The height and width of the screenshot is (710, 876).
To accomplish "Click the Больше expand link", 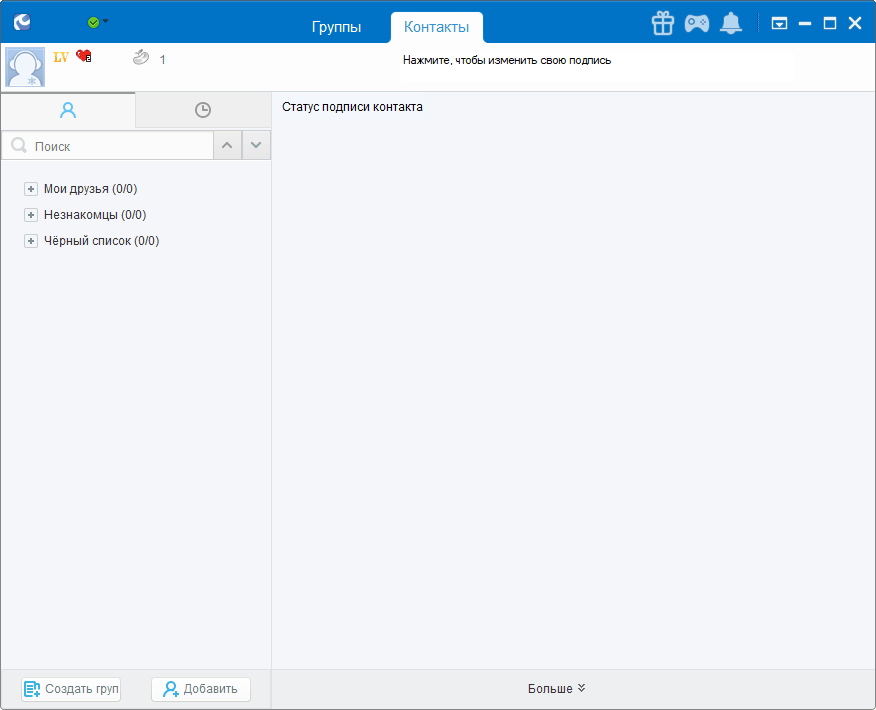I will [x=557, y=689].
